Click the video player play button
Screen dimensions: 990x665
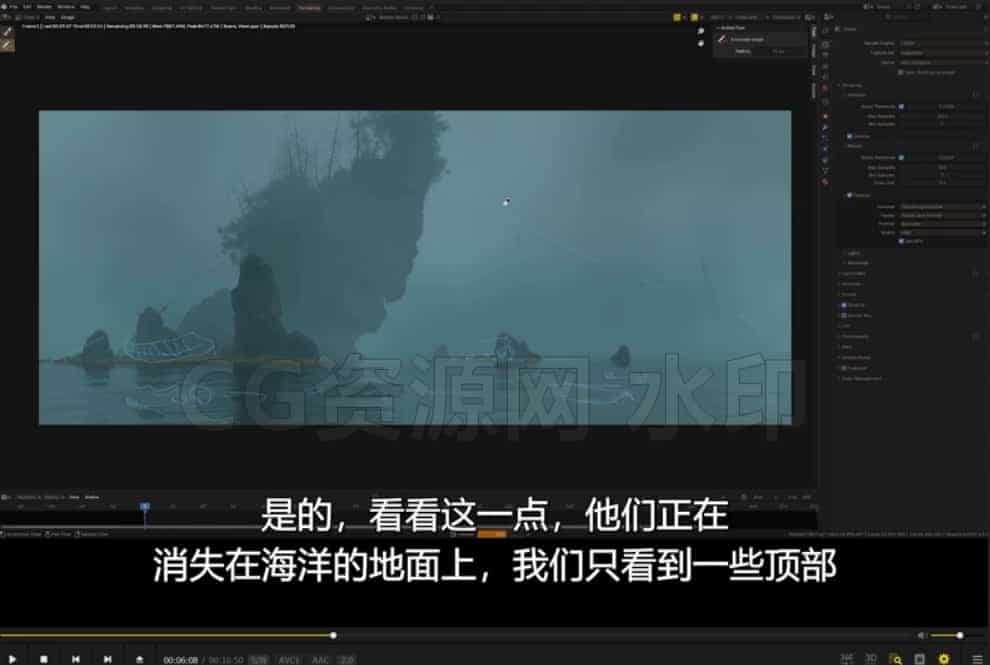click(12, 659)
